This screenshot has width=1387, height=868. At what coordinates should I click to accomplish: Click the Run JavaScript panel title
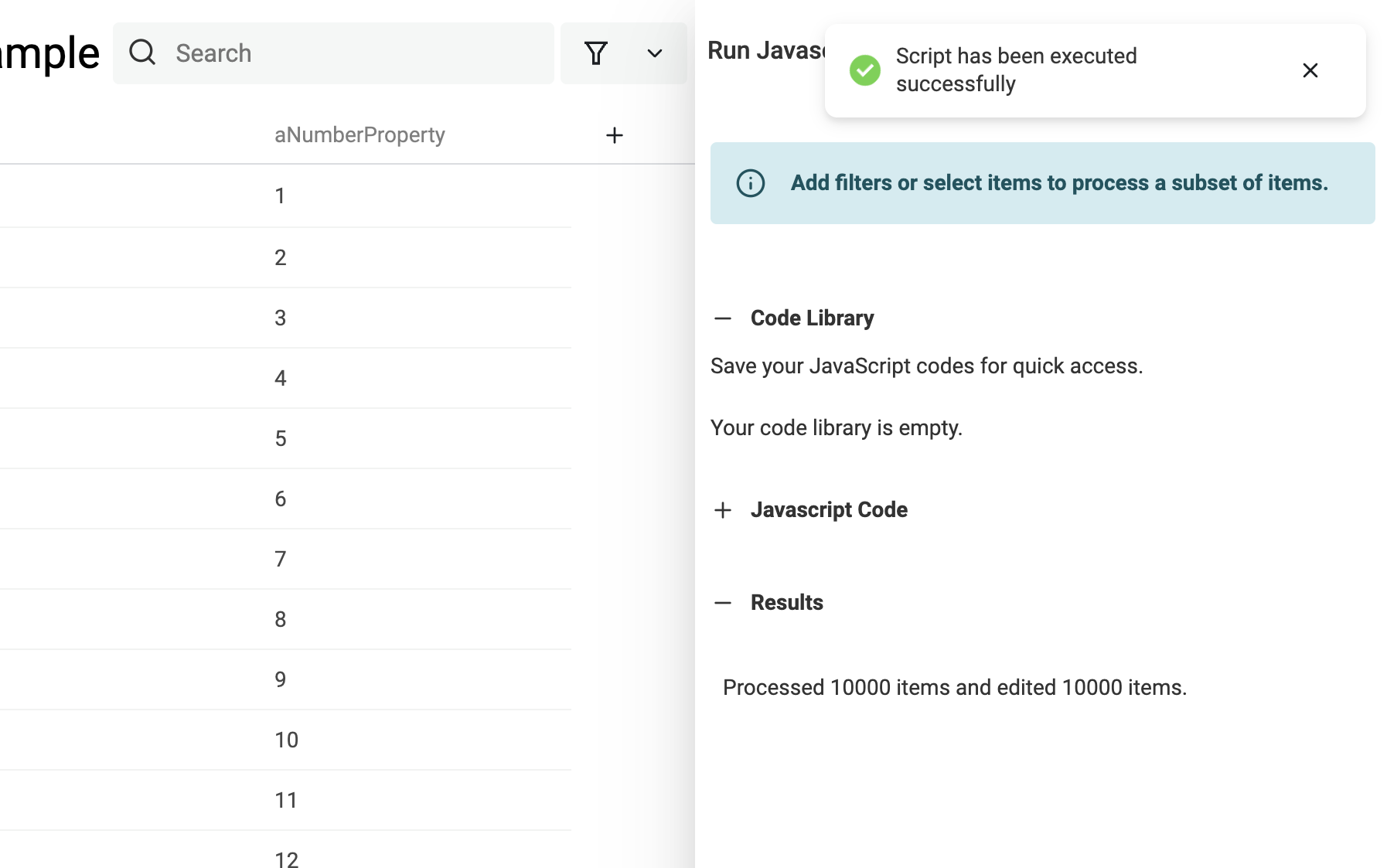click(765, 51)
